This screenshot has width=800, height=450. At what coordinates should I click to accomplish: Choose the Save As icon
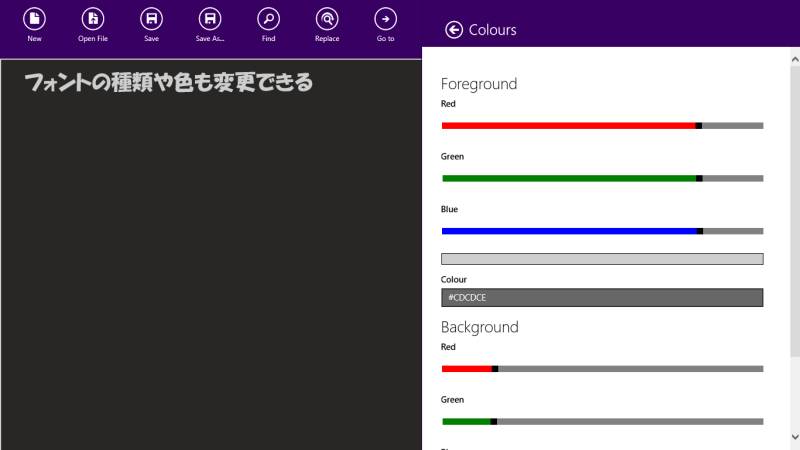210,19
